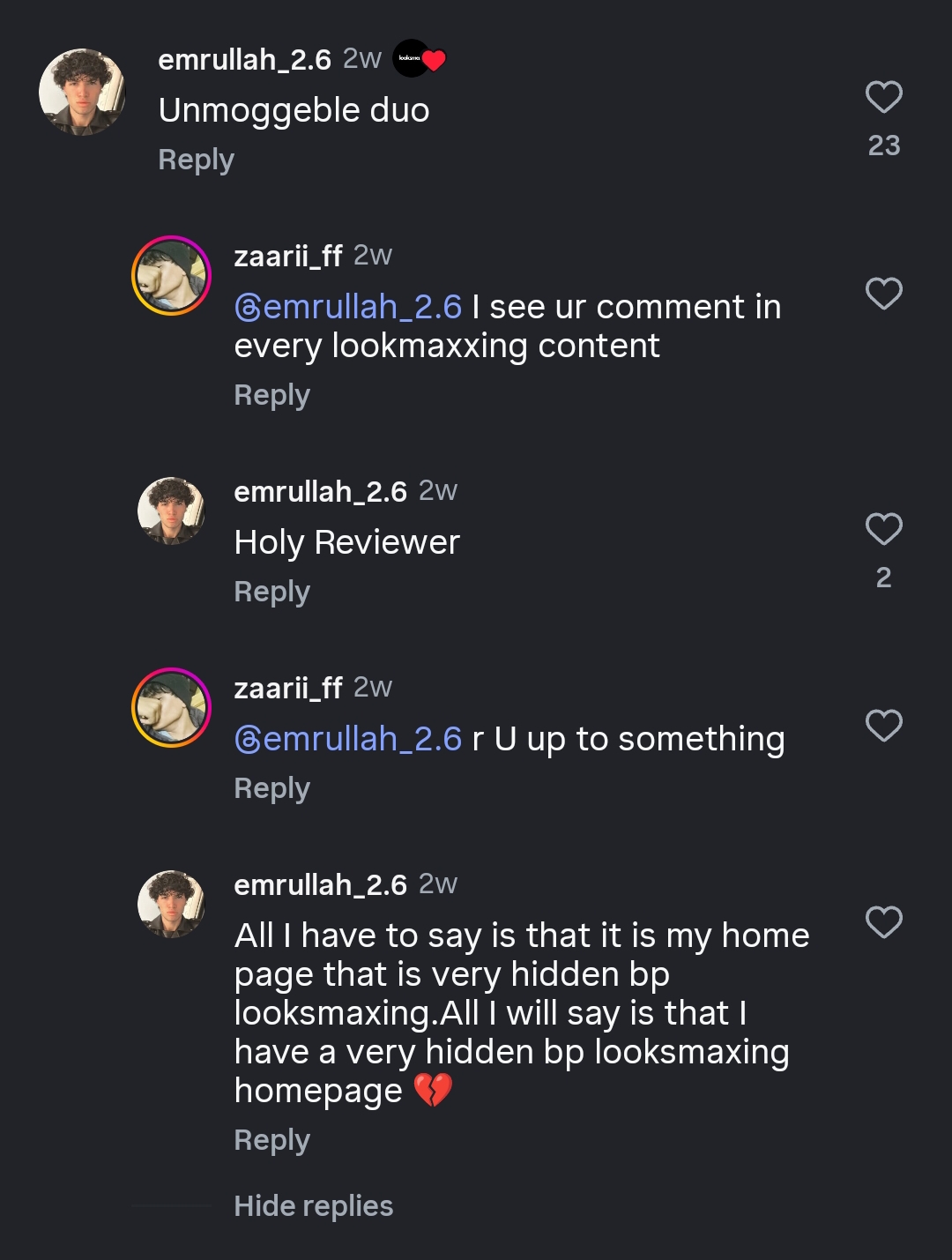952x1260 pixels.
Task: Open @emrullah_2.6 mention in 'I see ur comment'
Action: pyautogui.click(x=348, y=307)
